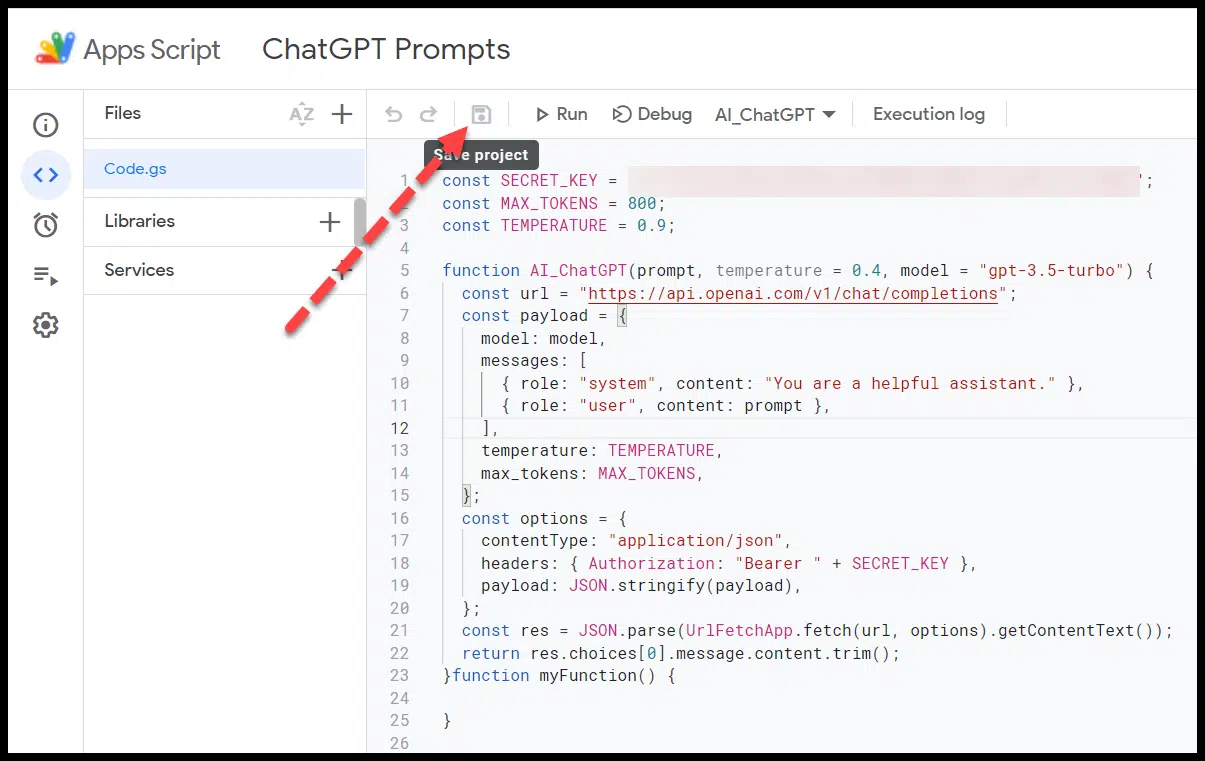1205x761 pixels.
Task: Add a new service
Action: (x=342, y=270)
